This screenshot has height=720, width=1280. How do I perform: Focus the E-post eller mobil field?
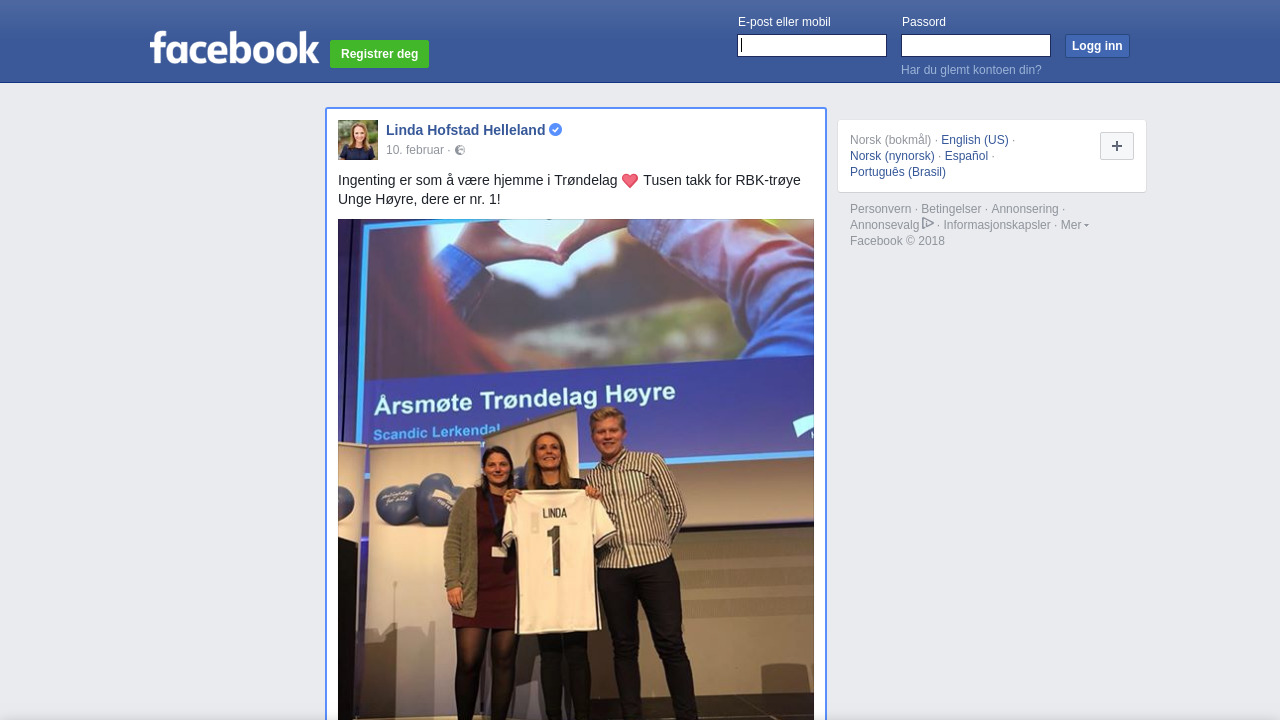[x=812, y=46]
